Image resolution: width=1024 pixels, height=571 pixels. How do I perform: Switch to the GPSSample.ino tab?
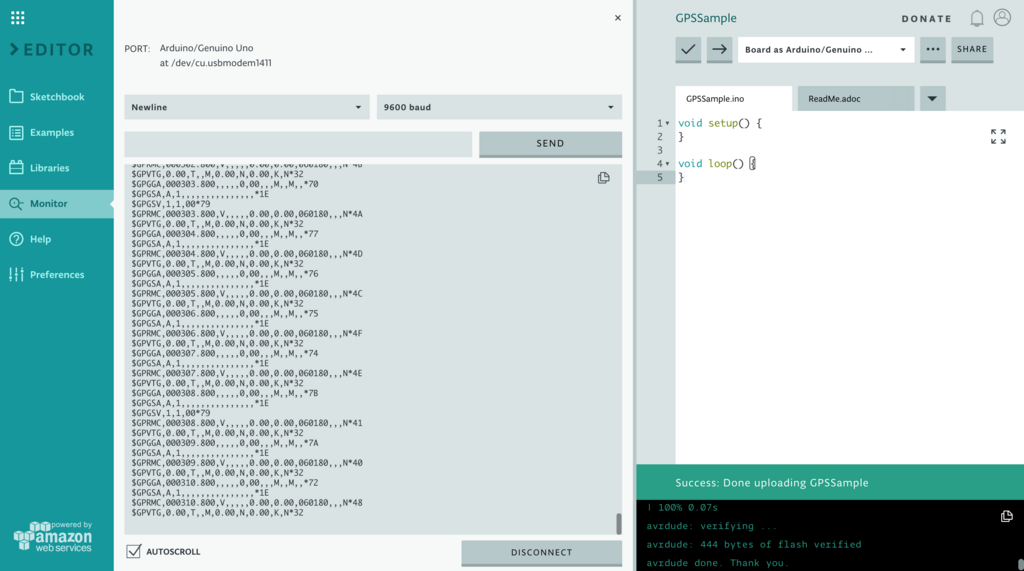click(x=733, y=99)
